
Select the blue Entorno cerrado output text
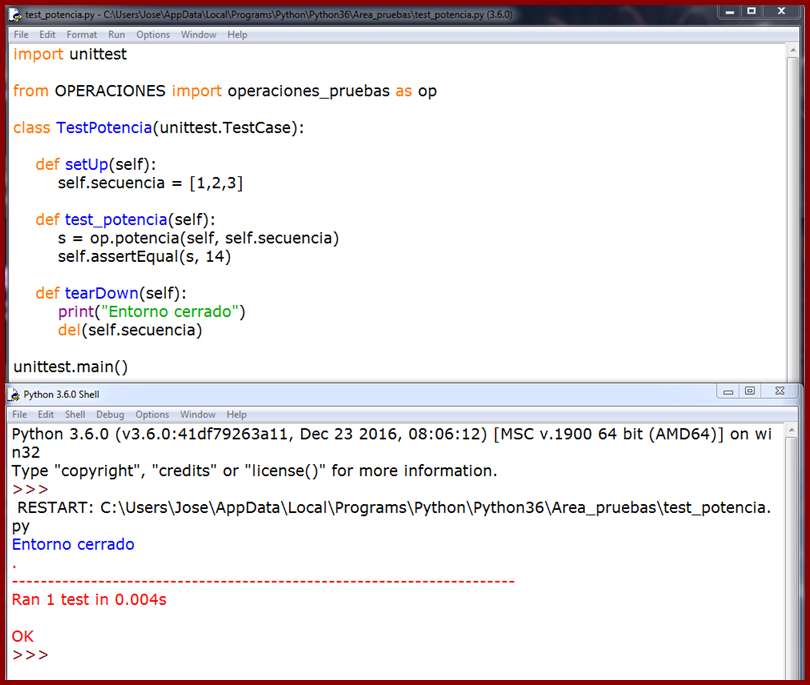pyautogui.click(x=72, y=544)
